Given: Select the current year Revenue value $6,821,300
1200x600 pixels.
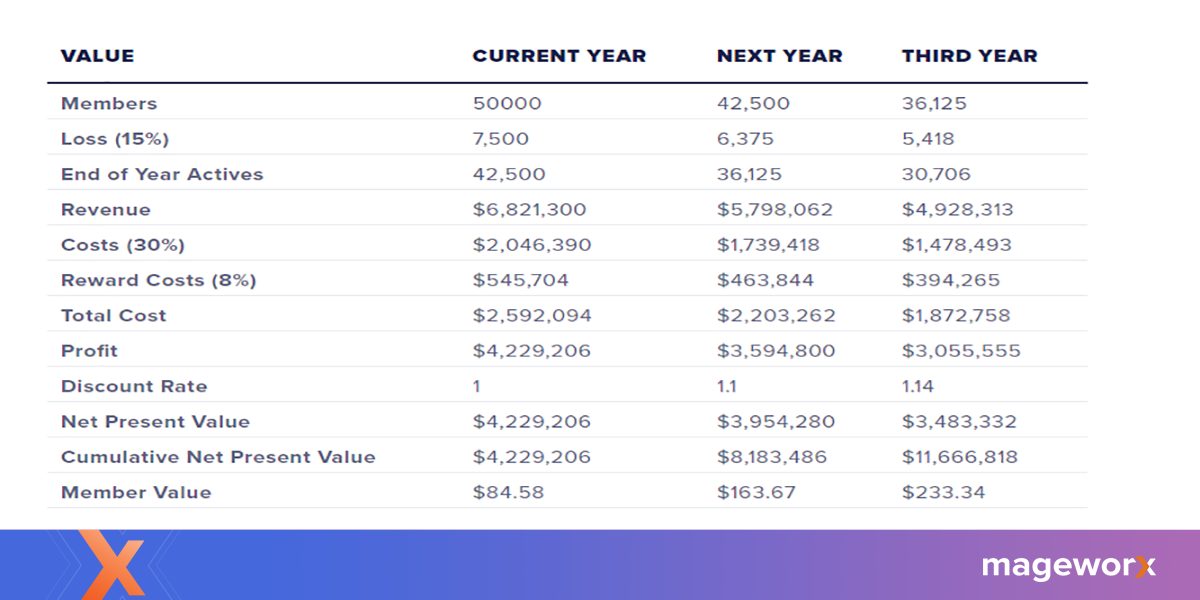Looking at the screenshot, I should [529, 210].
